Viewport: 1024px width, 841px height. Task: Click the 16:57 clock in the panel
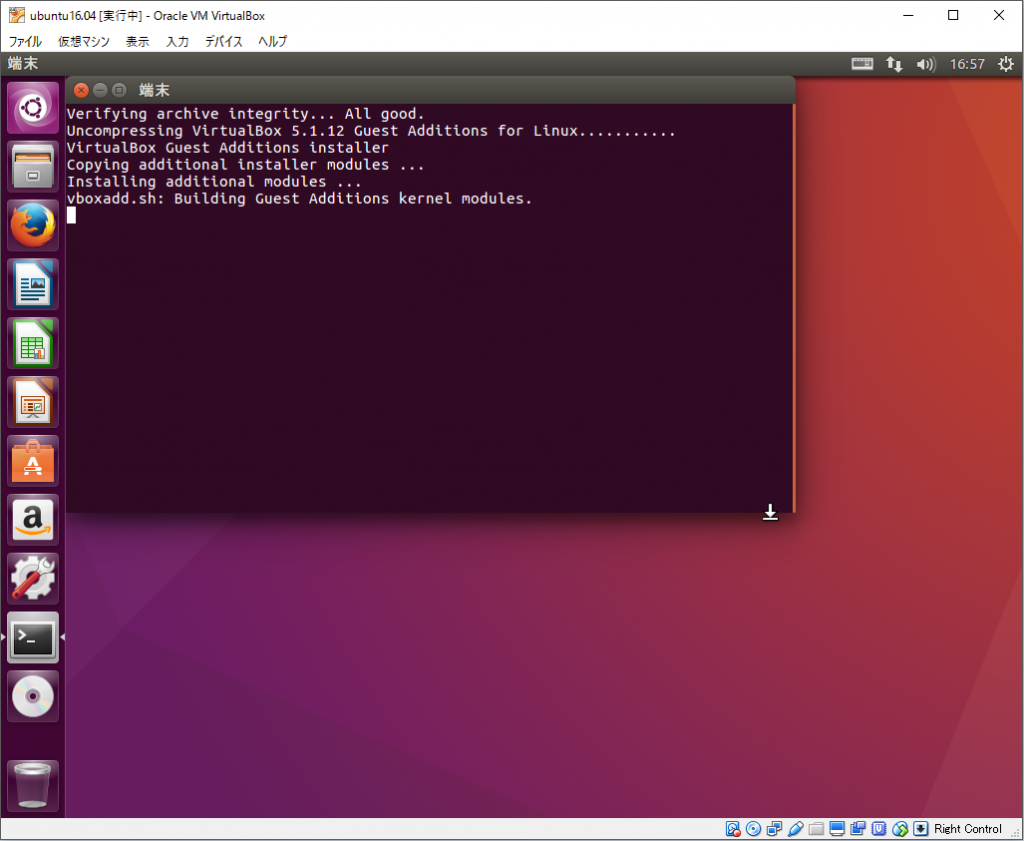967,64
